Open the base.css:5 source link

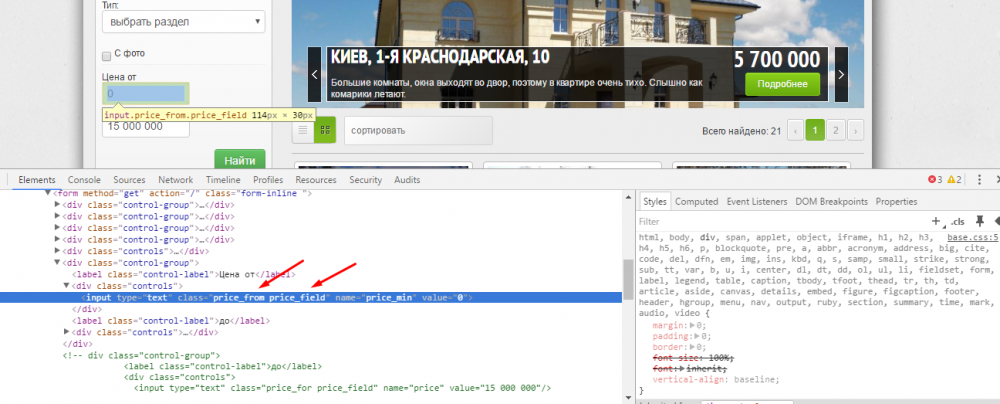(973, 237)
